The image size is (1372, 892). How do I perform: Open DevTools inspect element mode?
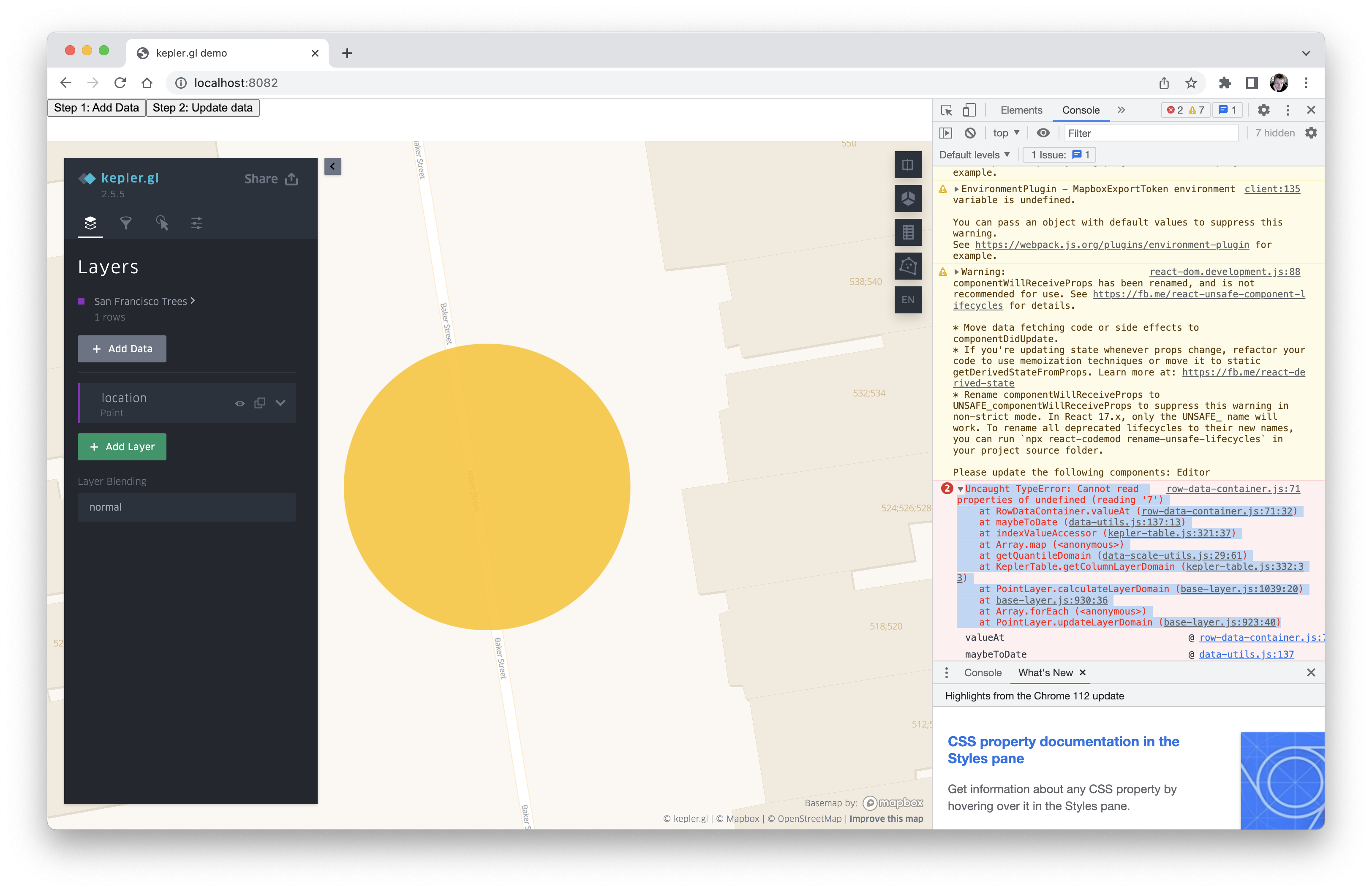946,109
